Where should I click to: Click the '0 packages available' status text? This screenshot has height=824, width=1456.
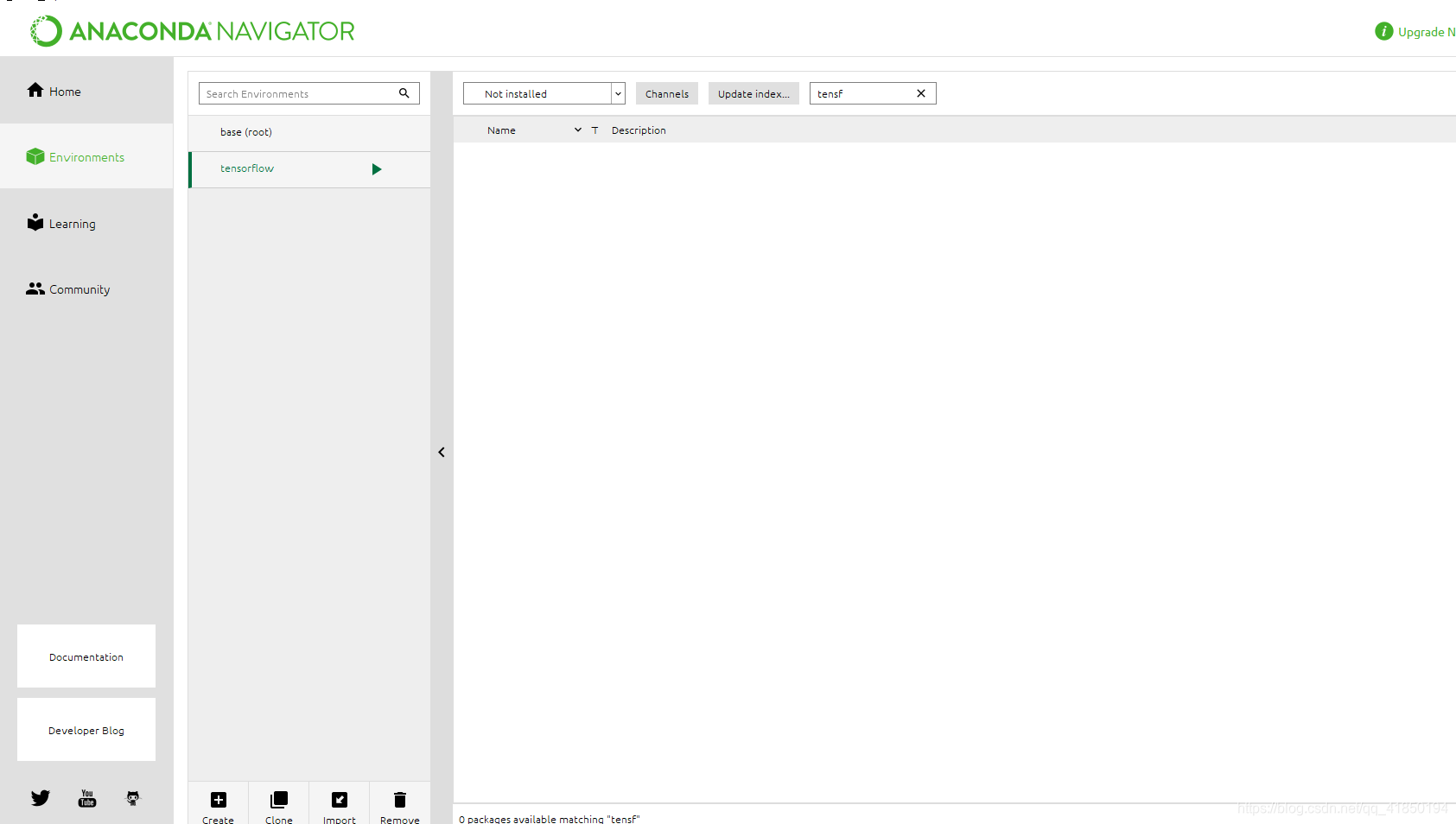tap(550, 818)
